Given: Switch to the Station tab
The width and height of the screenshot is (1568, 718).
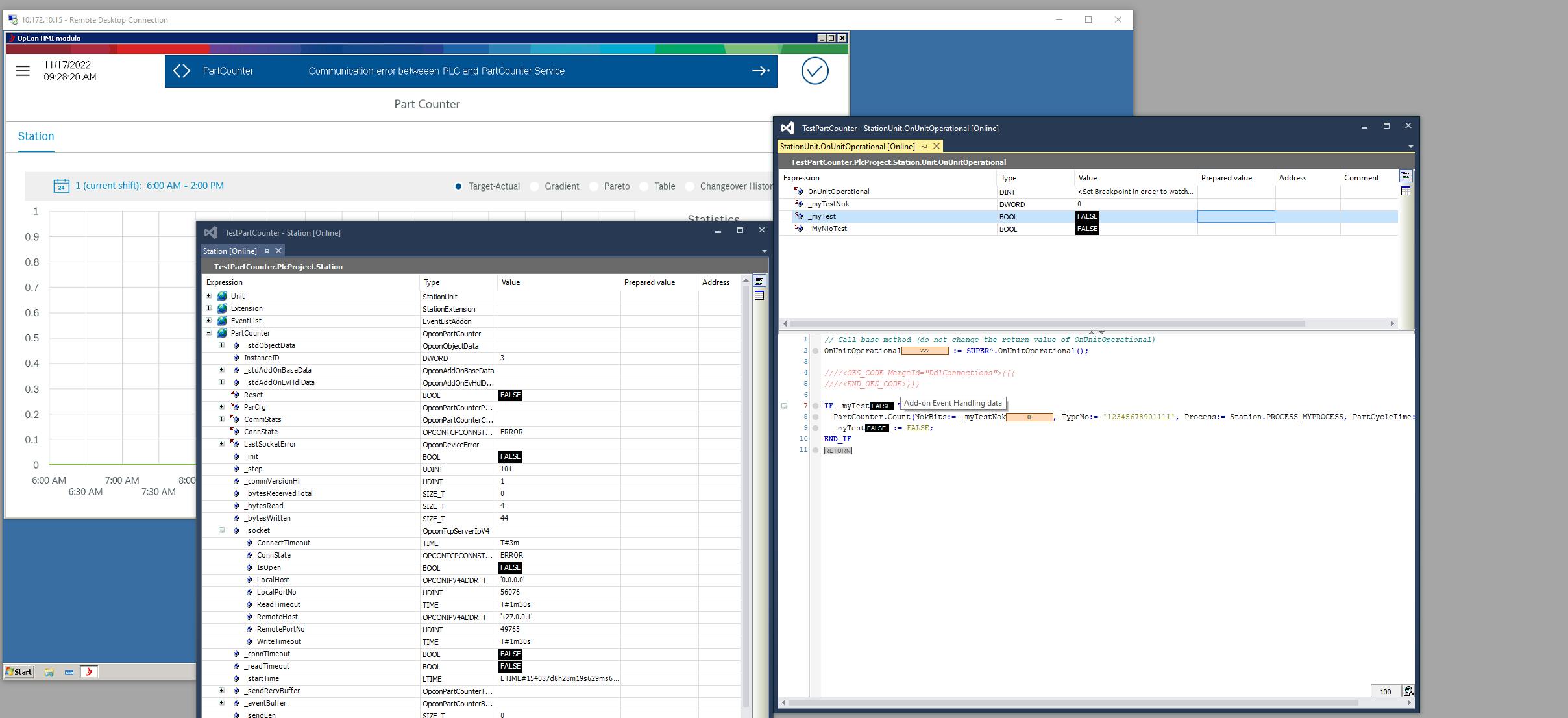Looking at the screenshot, I should coord(36,136).
